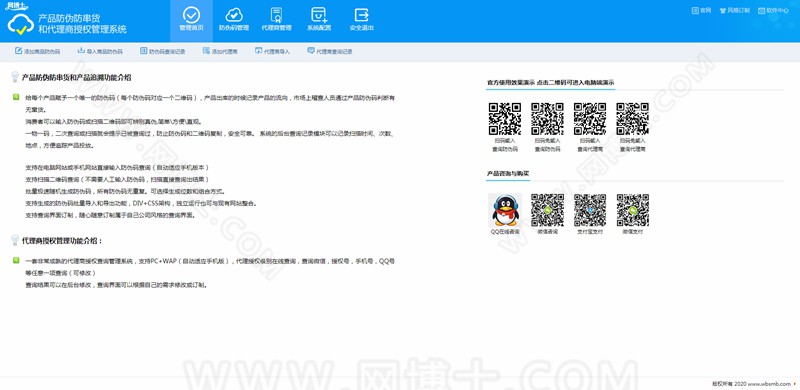Click the 添加商品防伪码 toolbar item

[x=37, y=52]
